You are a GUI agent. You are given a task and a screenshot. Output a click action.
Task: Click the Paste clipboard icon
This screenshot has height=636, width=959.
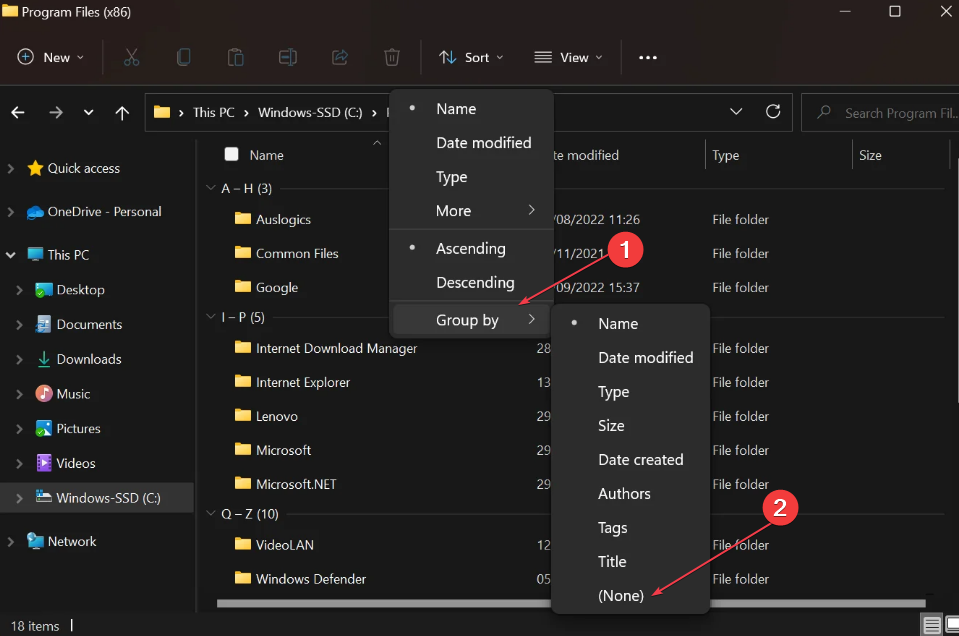pyautogui.click(x=235, y=58)
